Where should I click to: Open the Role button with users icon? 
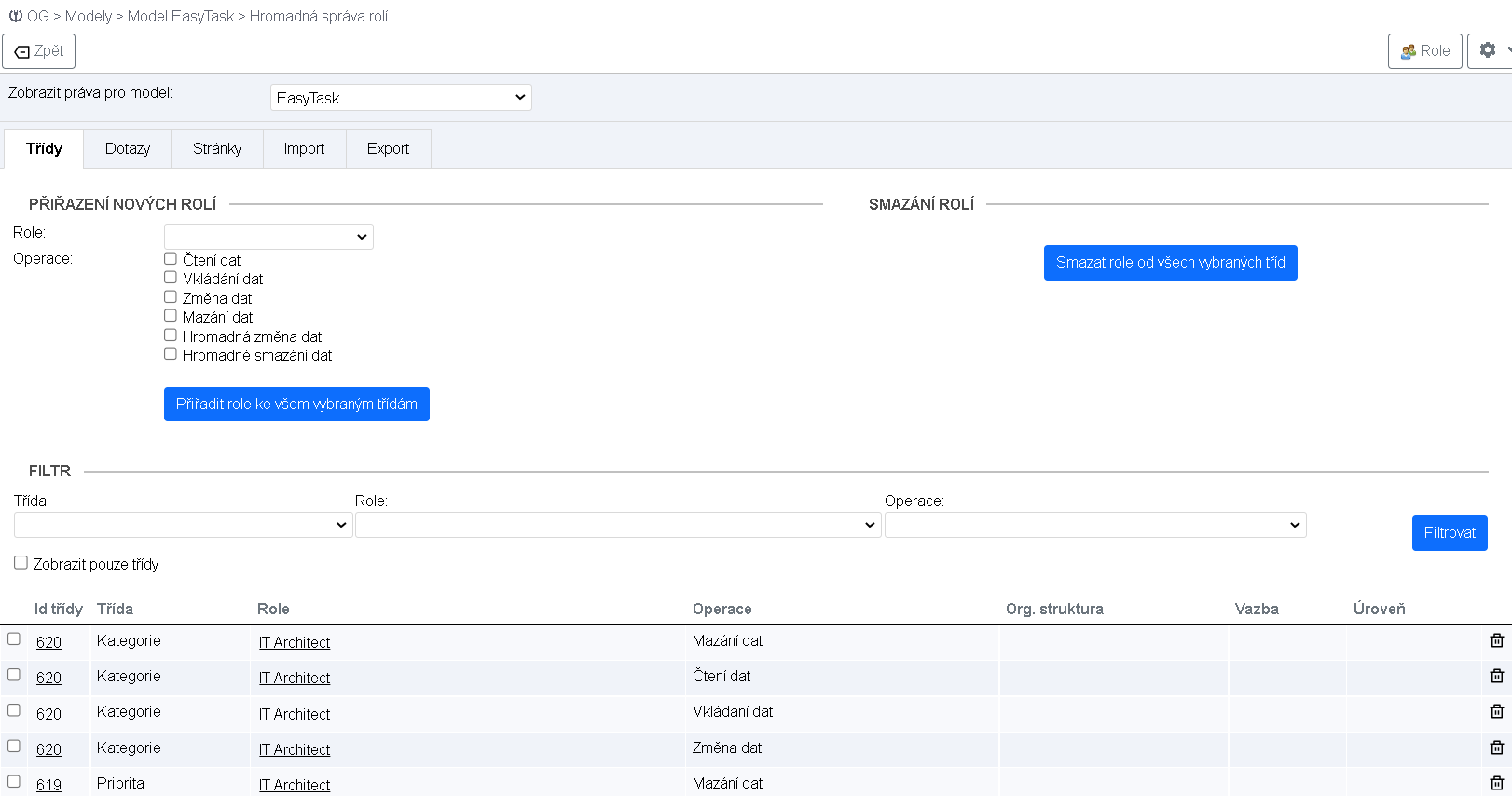[1424, 51]
